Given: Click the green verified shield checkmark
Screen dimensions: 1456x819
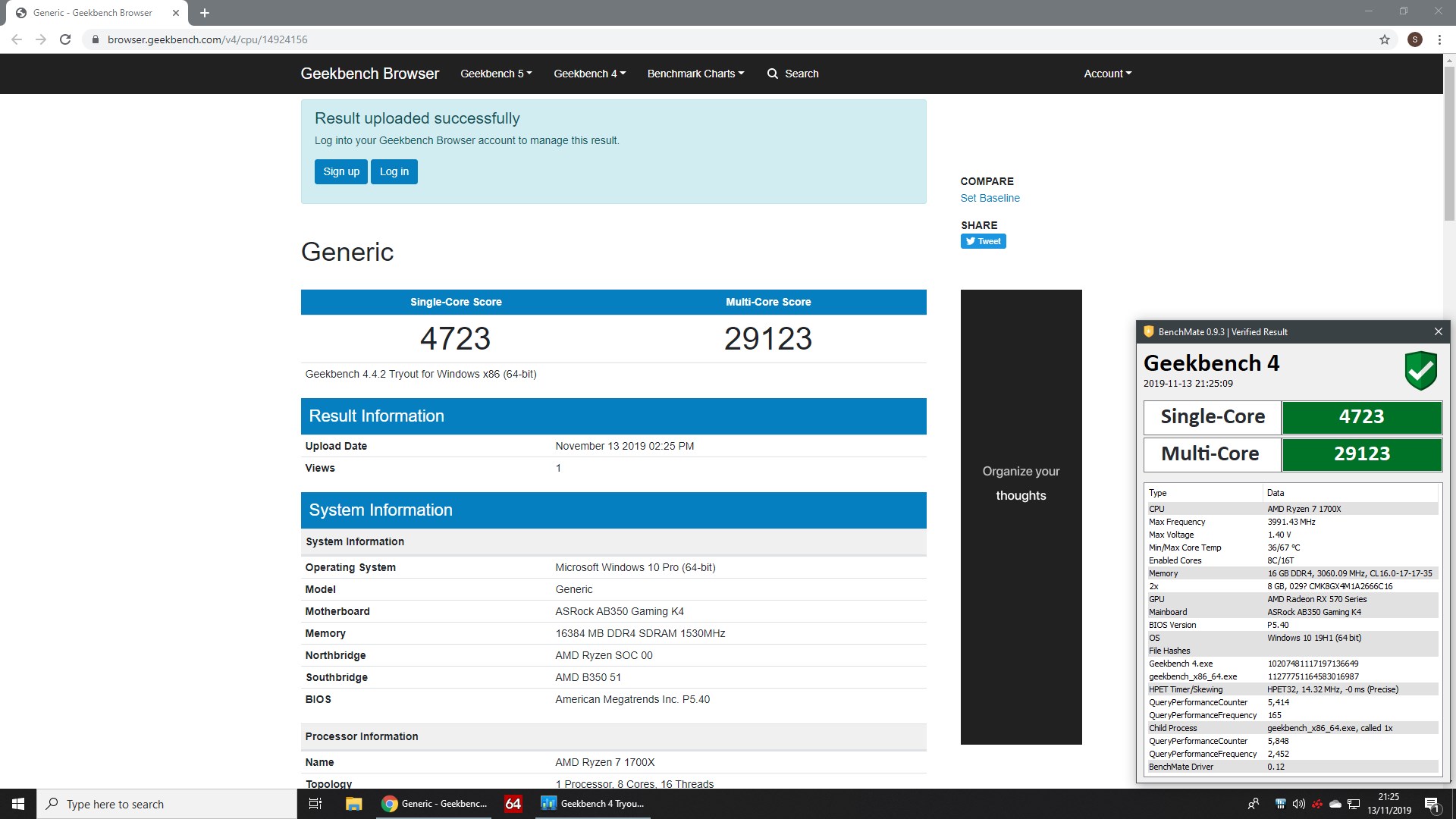Looking at the screenshot, I should tap(1420, 371).
